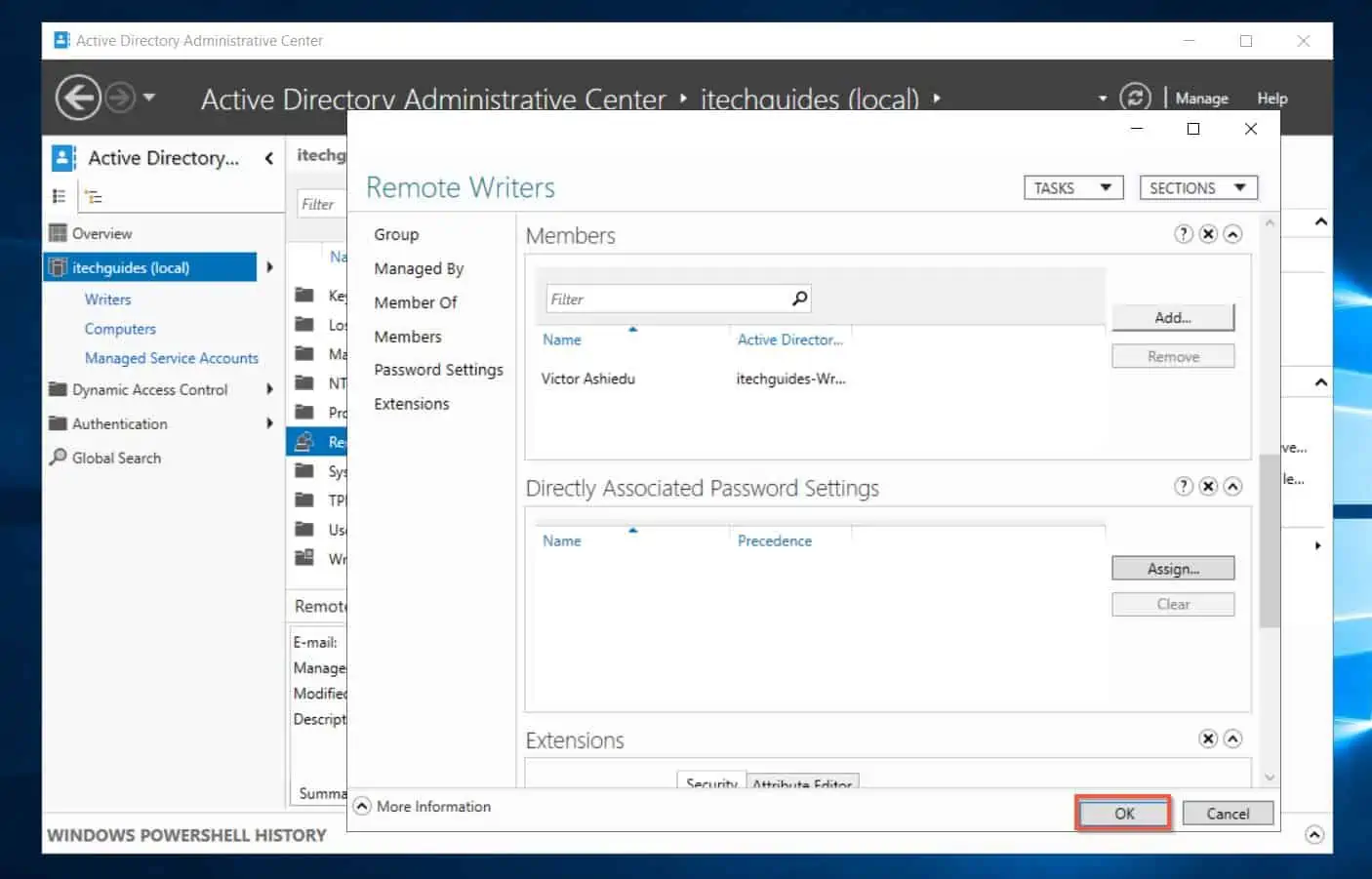Collapse Directly Associated Password Settings section

[x=1232, y=486]
